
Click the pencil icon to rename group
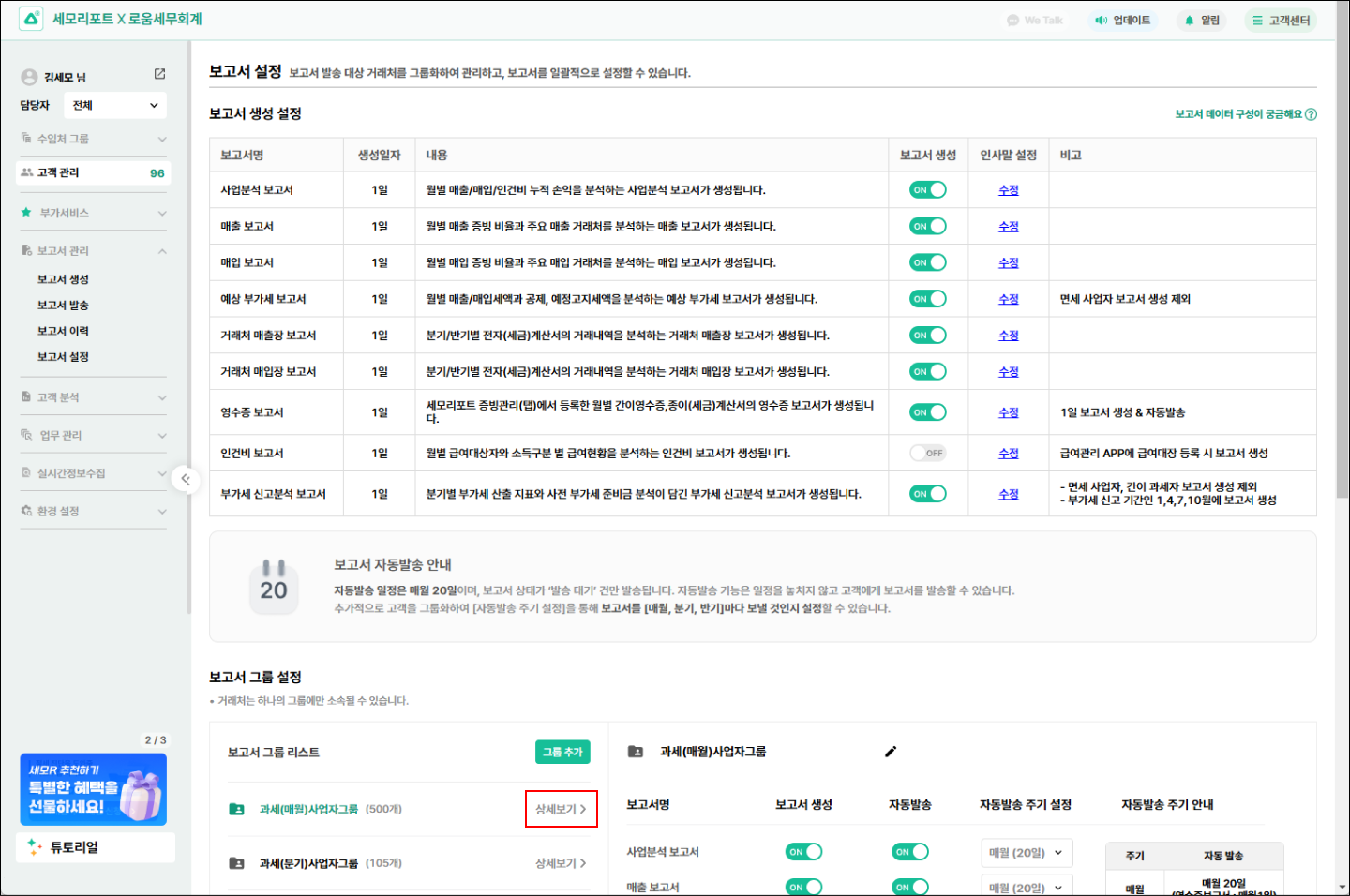point(891,752)
